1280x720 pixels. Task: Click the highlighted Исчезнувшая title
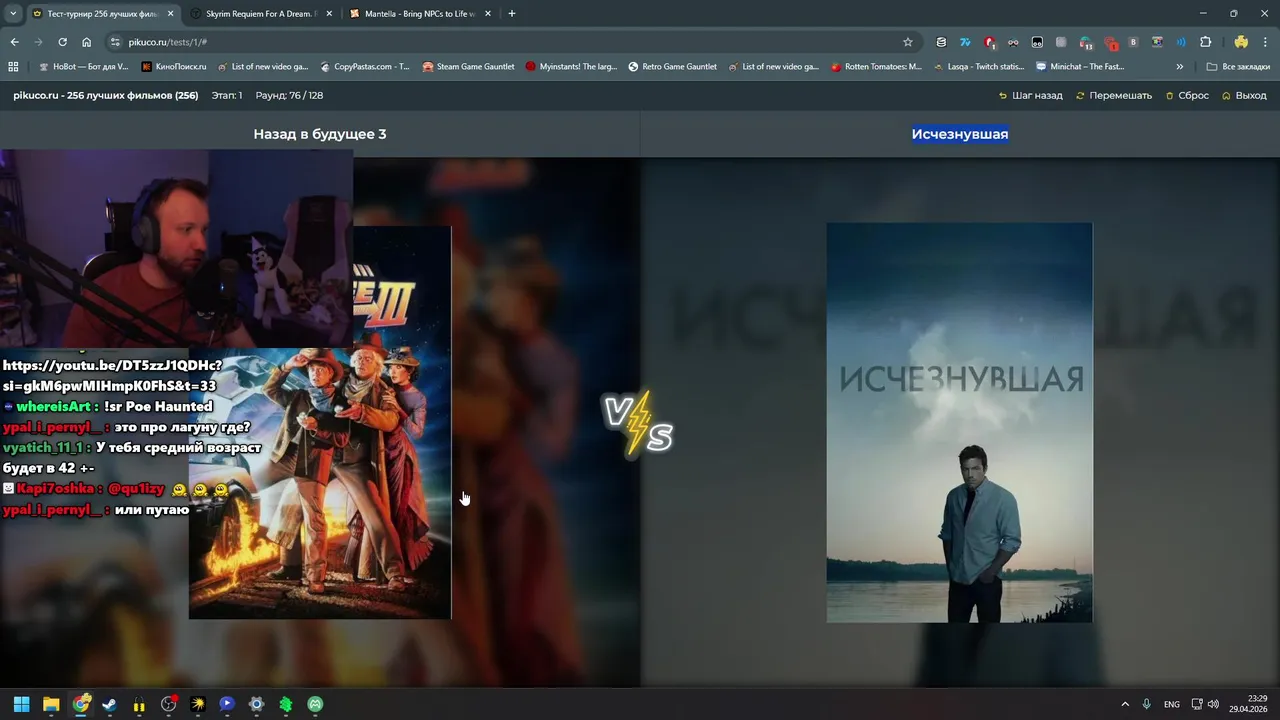click(x=960, y=134)
